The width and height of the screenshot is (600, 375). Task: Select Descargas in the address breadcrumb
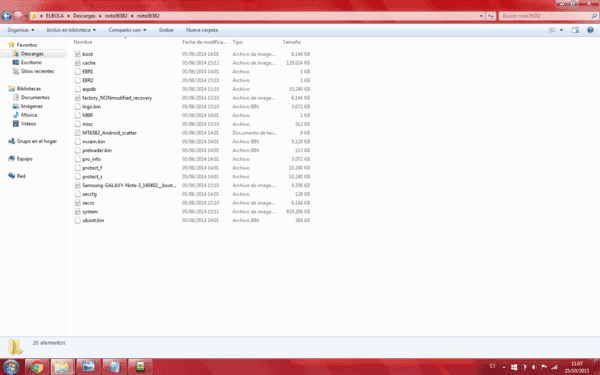[x=84, y=16]
